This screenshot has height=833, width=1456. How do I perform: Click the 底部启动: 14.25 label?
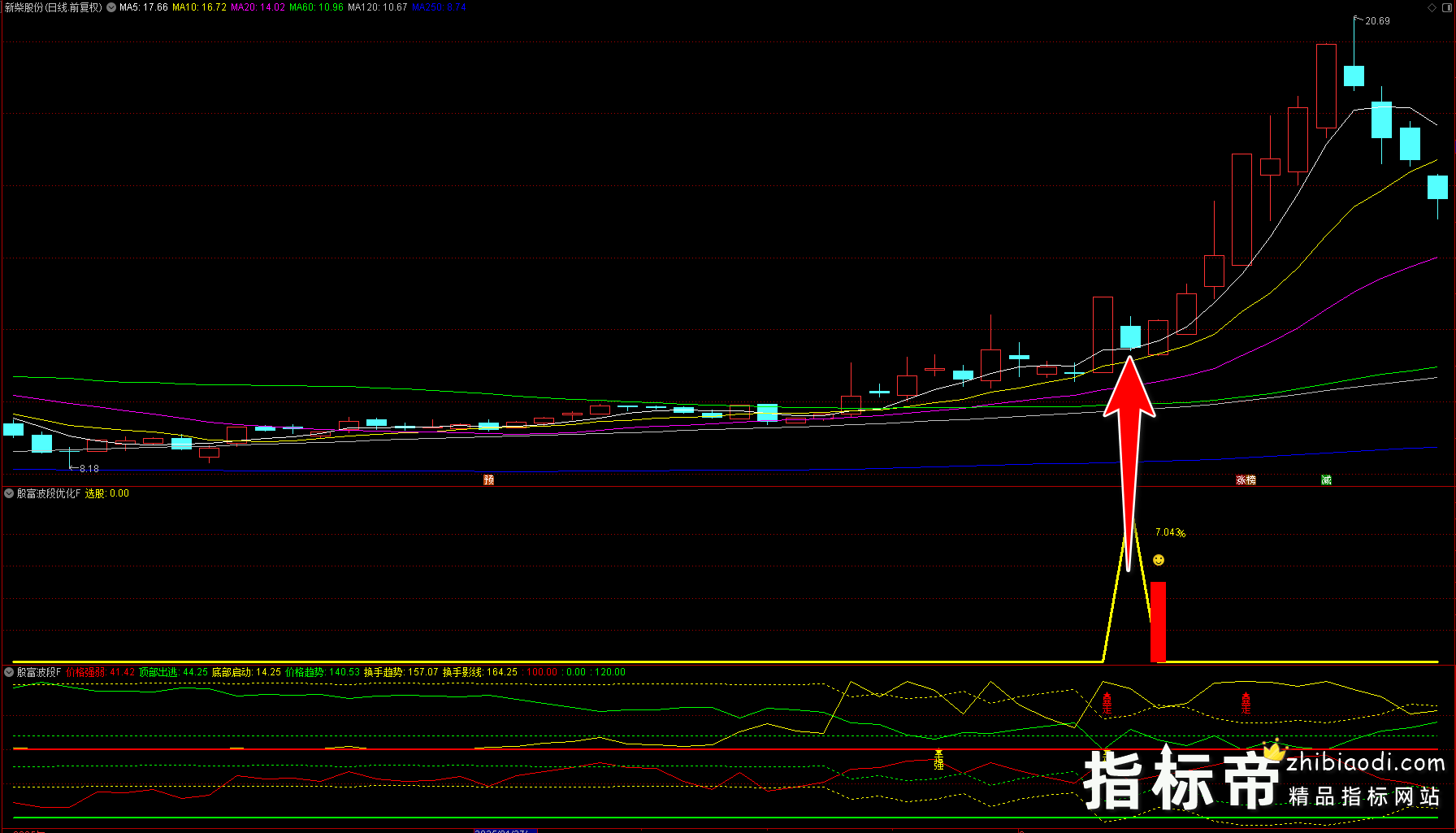point(246,672)
